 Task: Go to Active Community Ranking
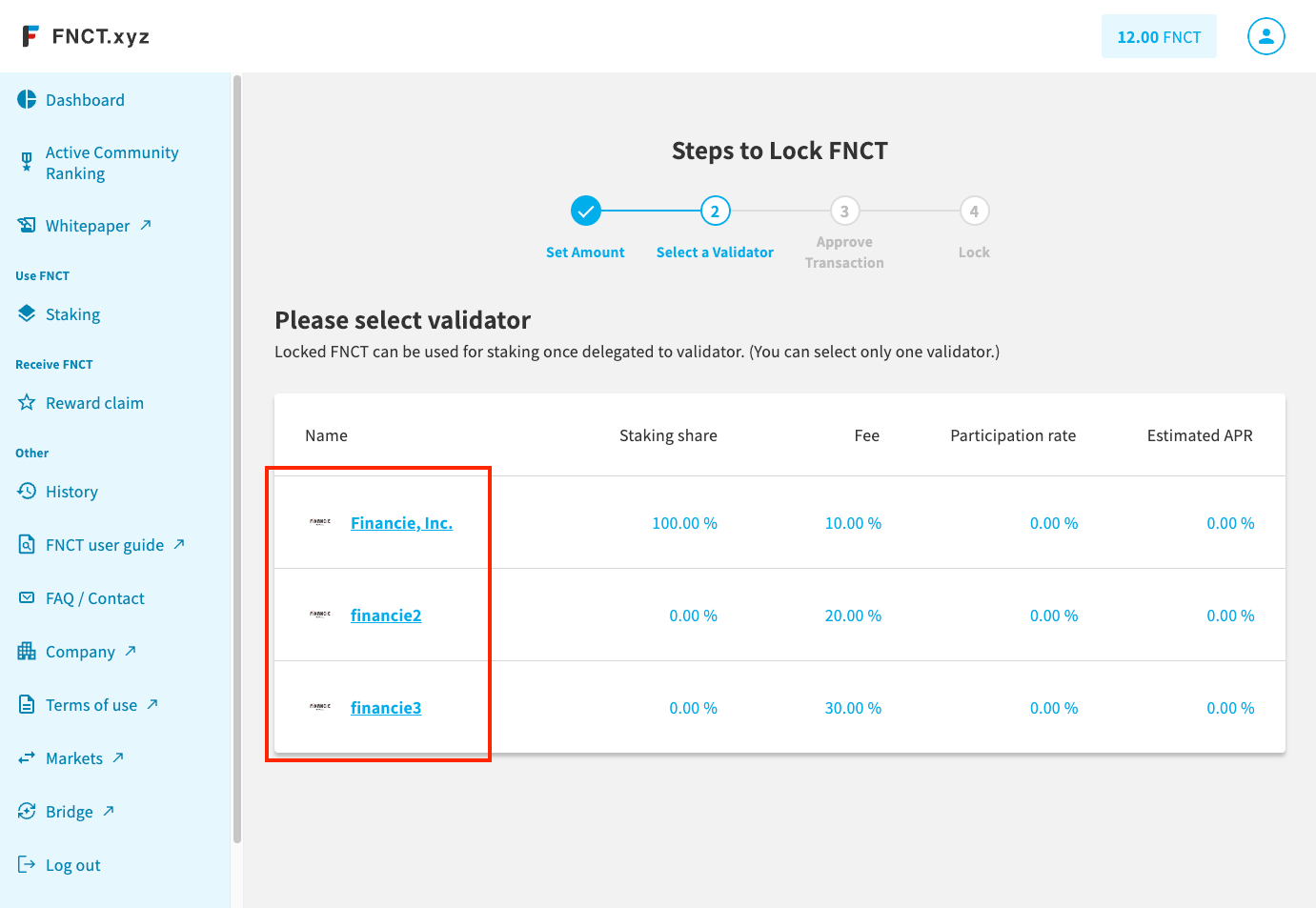tap(112, 163)
